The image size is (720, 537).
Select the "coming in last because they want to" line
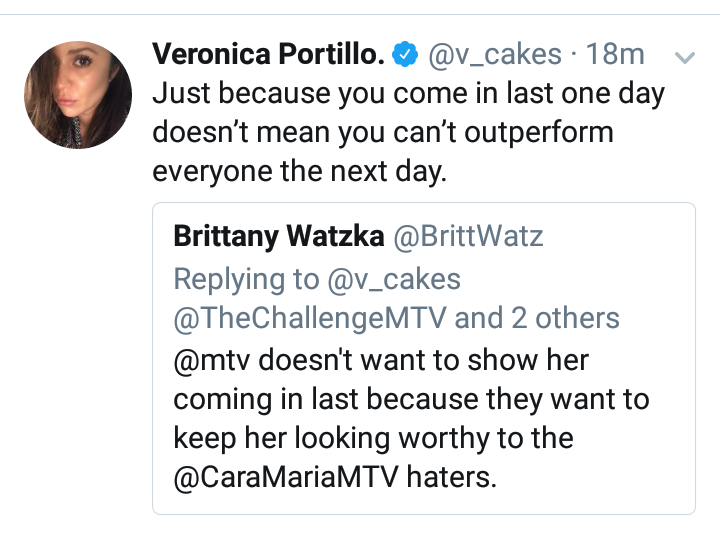pos(411,399)
